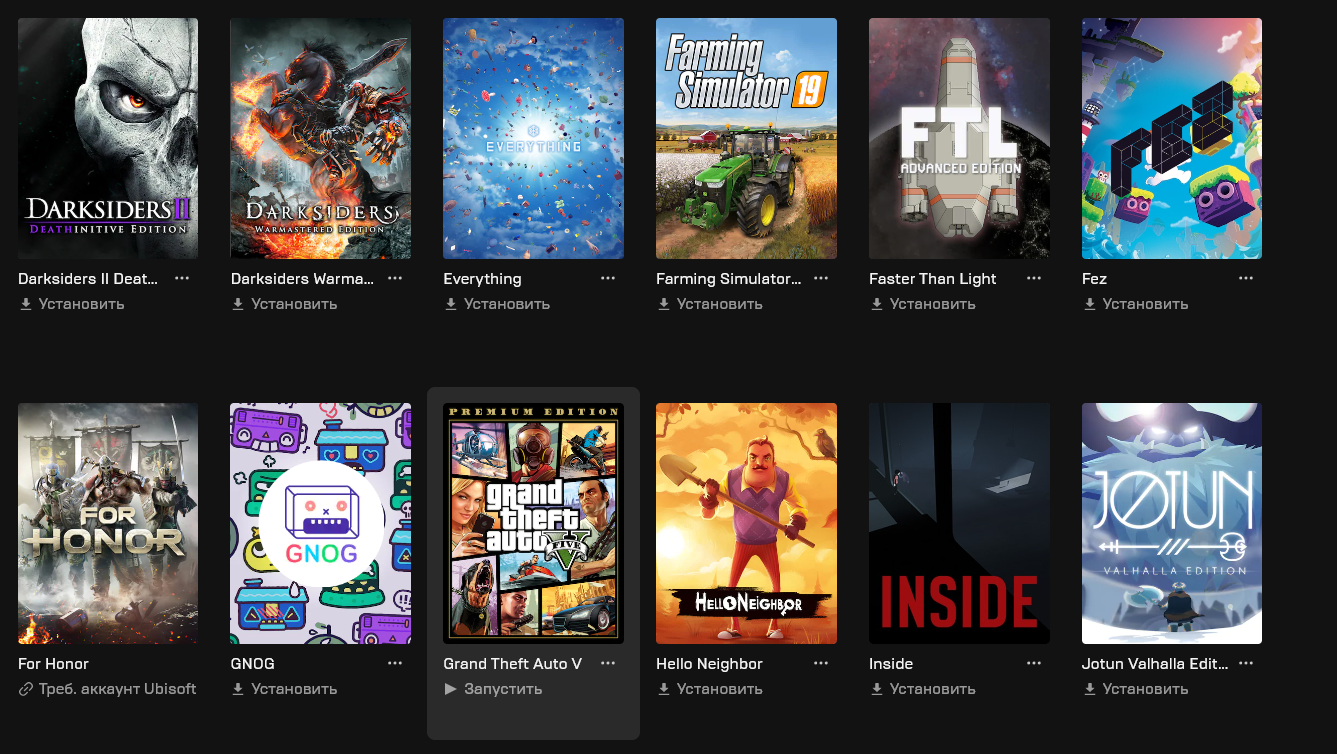Open the three-dots menu for Fez
The image size is (1337, 754).
click(x=1246, y=278)
